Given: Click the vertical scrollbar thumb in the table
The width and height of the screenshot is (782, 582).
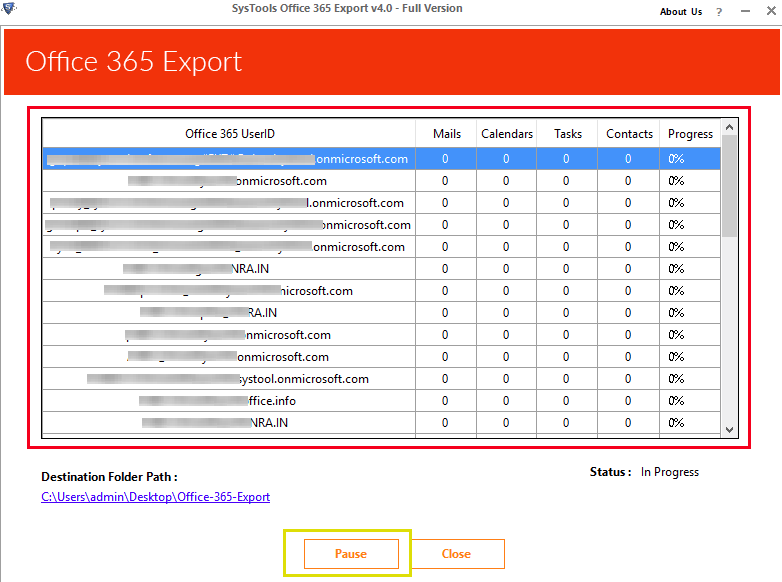Looking at the screenshot, I should 729,185.
